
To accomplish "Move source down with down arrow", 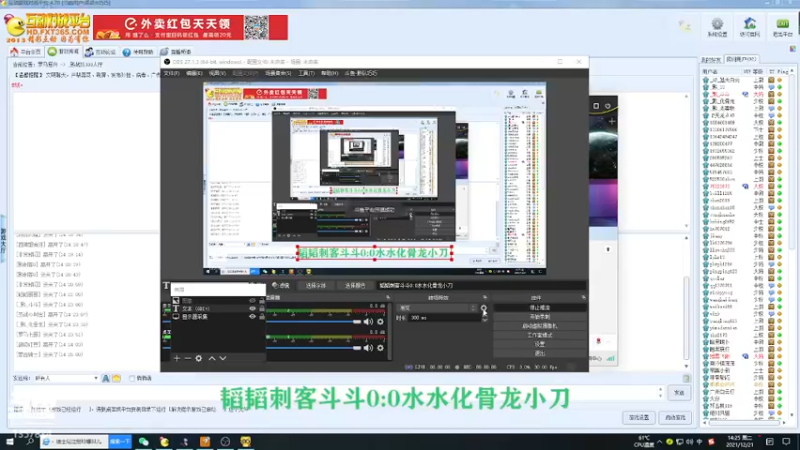I will point(222,358).
